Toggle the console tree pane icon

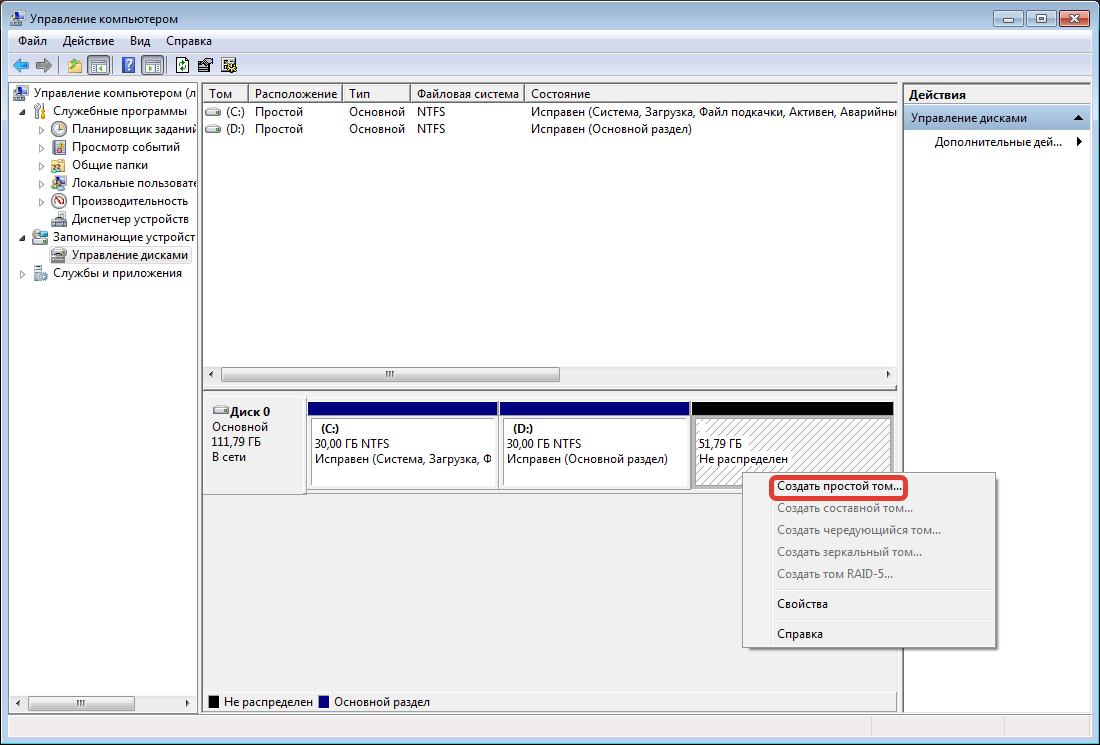[x=98, y=66]
